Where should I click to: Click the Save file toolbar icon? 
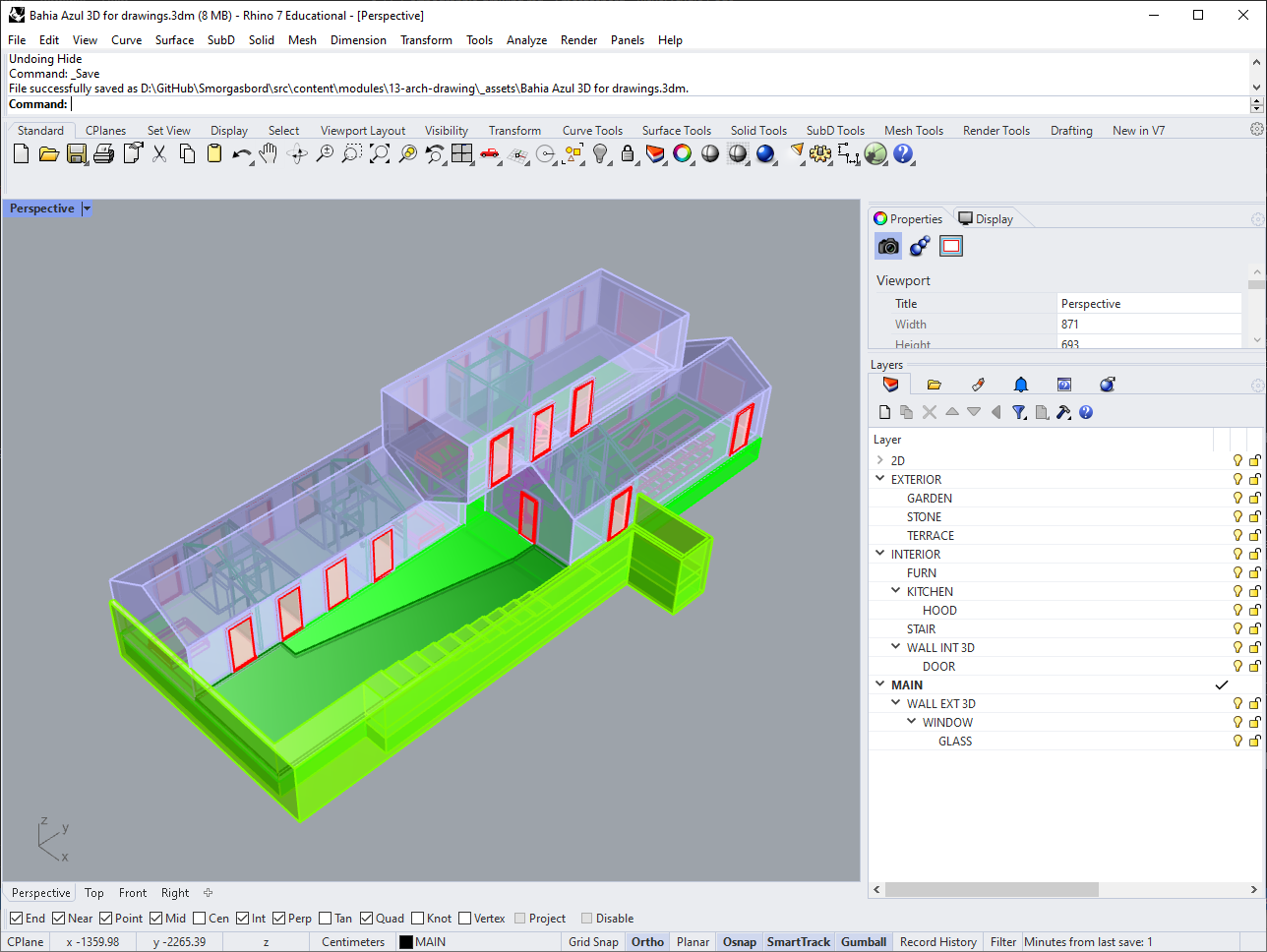pos(76,153)
